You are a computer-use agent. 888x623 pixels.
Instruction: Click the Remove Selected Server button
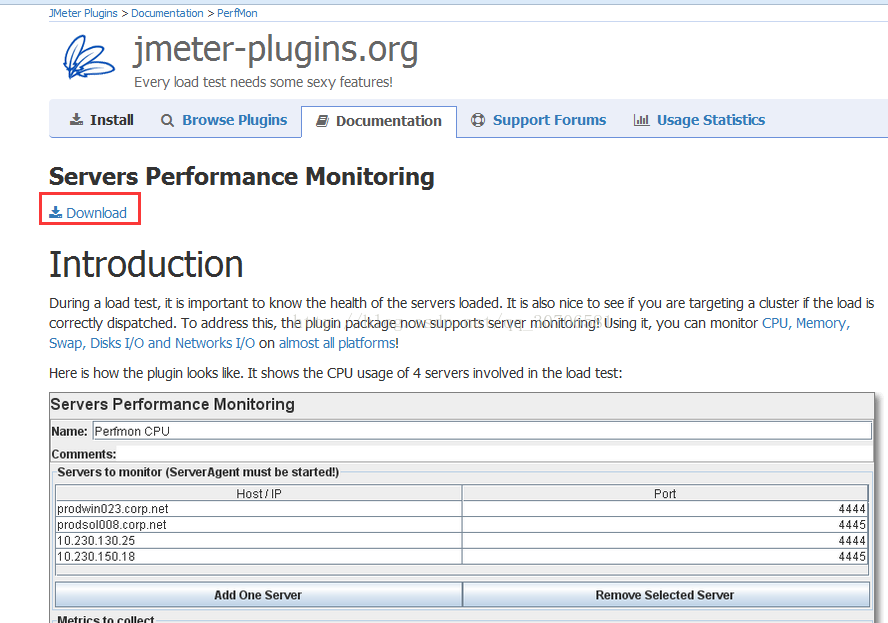tap(666, 595)
